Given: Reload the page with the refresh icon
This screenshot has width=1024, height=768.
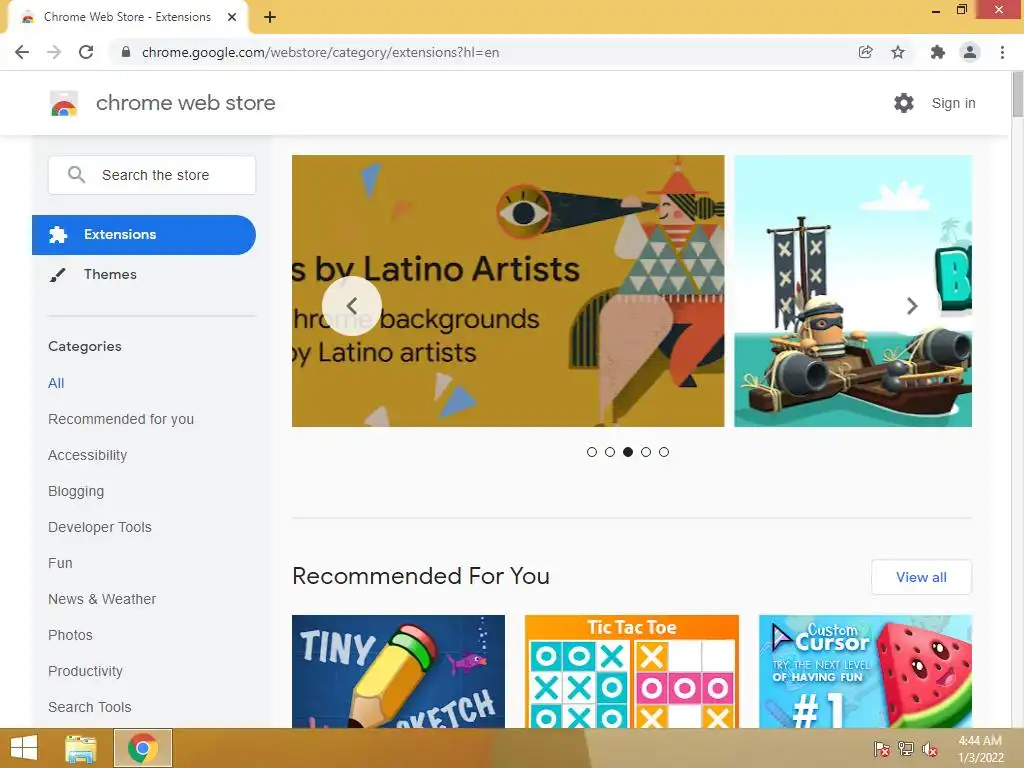Looking at the screenshot, I should 86,52.
